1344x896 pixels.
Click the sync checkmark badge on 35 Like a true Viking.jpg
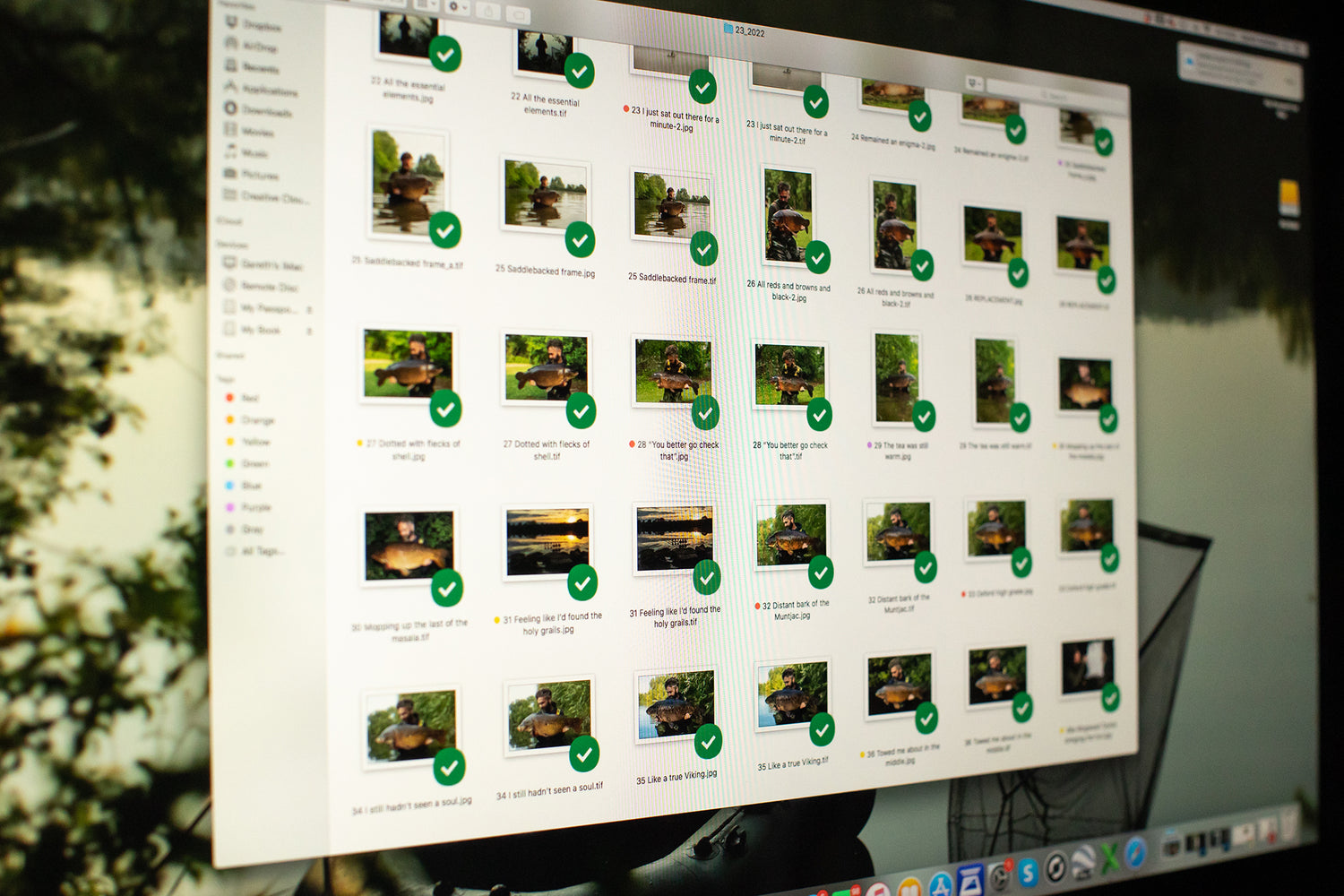(708, 741)
